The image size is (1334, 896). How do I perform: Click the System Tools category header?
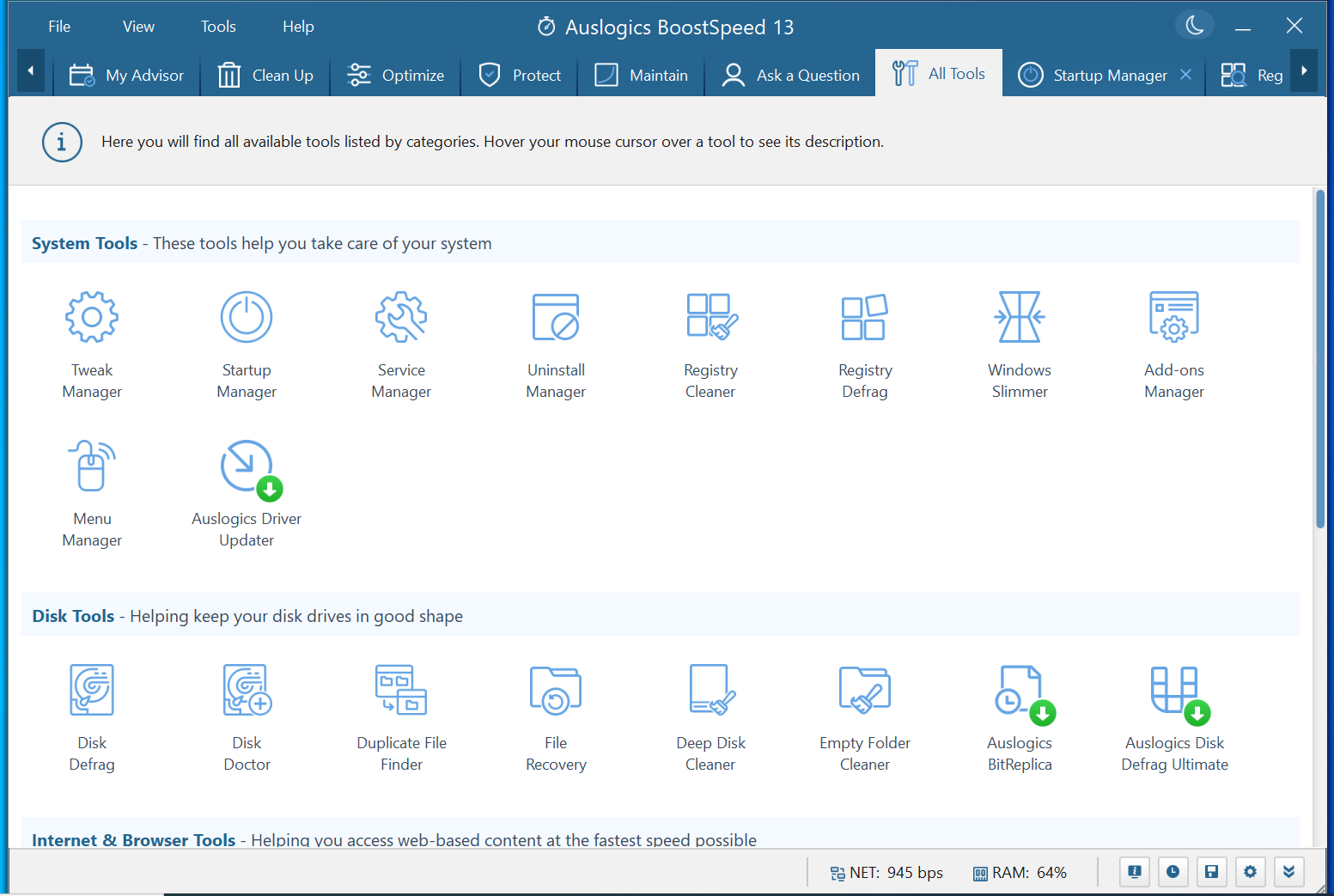[x=660, y=243]
